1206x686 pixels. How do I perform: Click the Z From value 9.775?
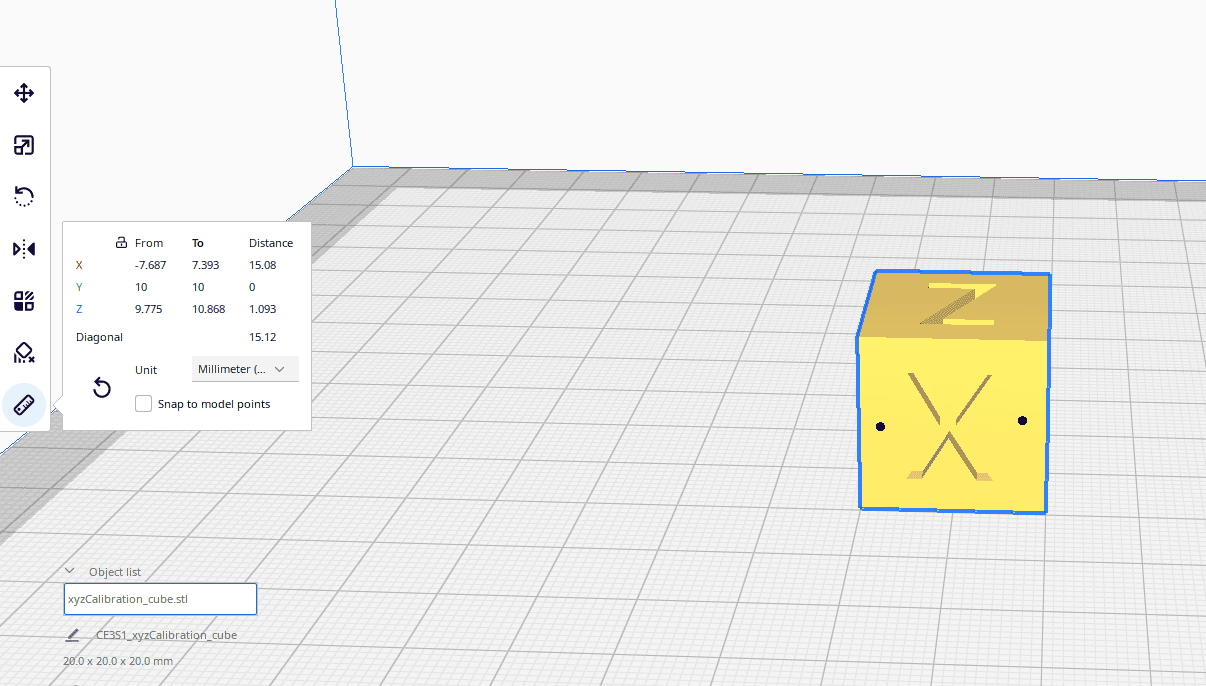(148, 309)
